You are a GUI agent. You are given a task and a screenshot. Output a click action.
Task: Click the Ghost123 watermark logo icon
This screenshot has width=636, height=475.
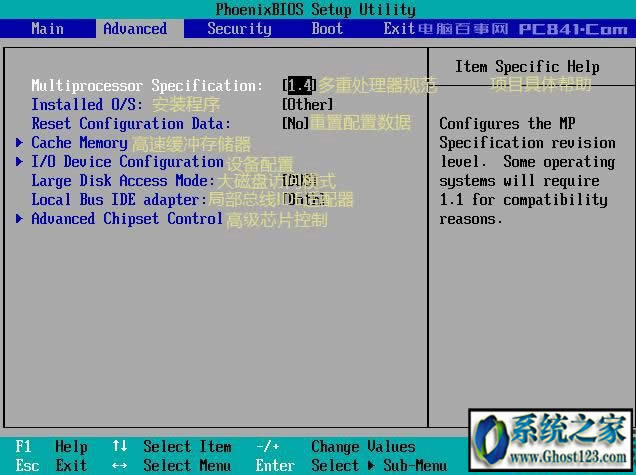(x=492, y=438)
